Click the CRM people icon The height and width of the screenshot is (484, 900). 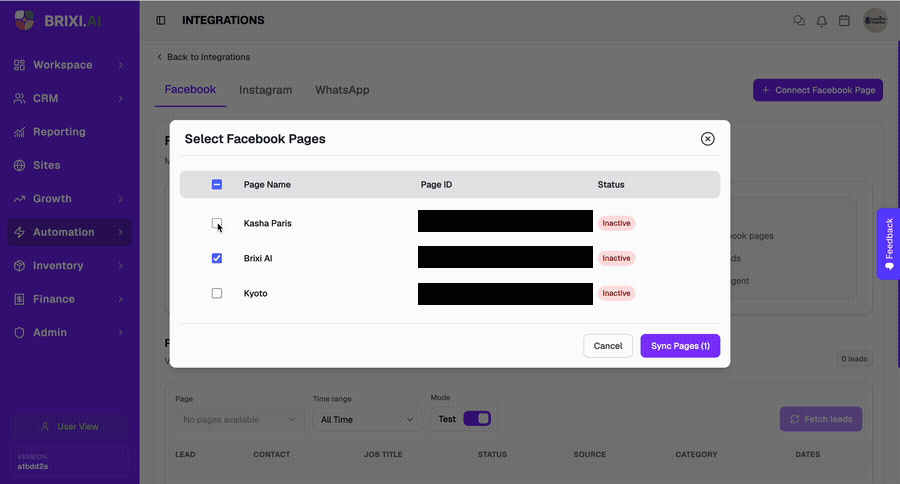20,98
